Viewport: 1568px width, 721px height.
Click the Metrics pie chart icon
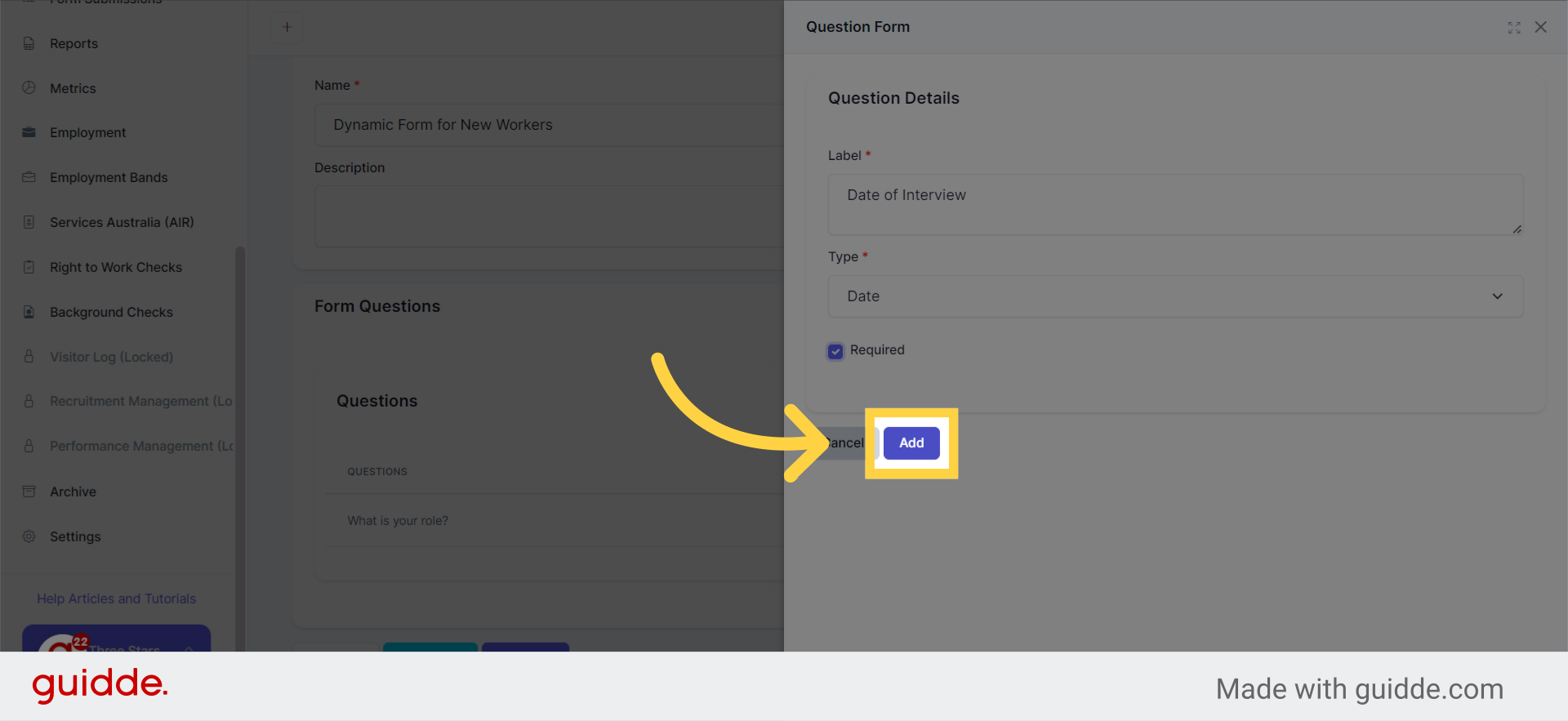click(x=29, y=87)
